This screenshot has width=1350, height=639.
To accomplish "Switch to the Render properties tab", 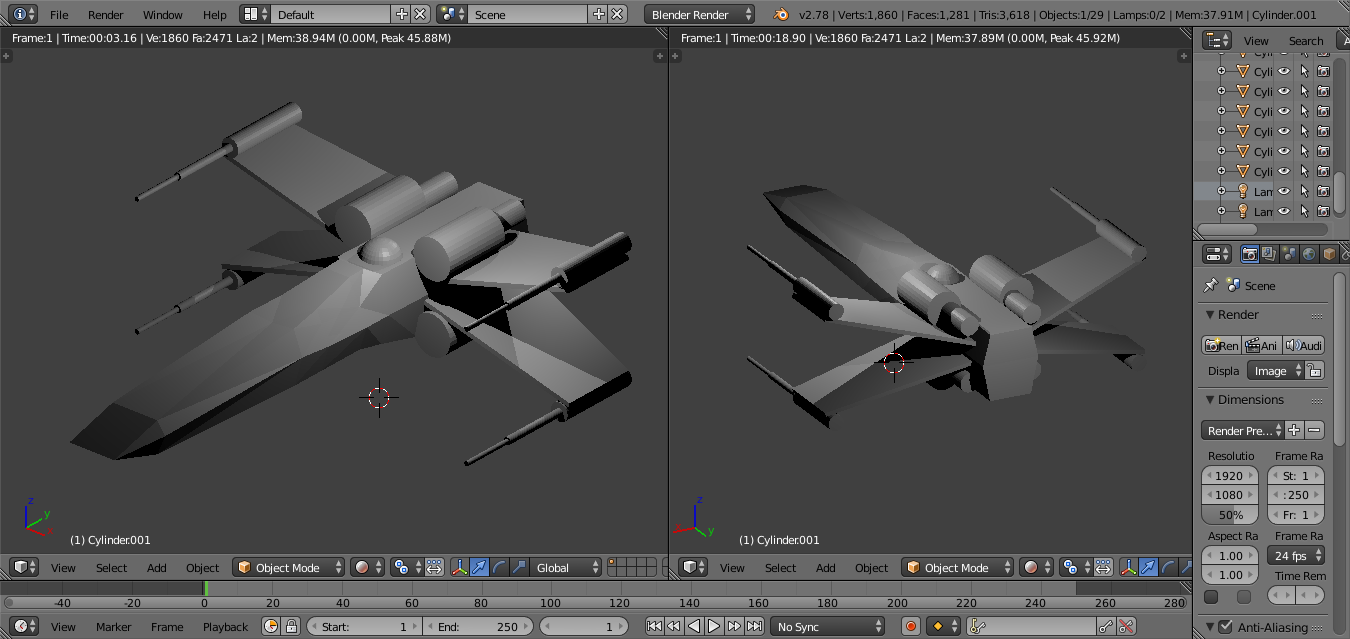I will pos(1249,254).
